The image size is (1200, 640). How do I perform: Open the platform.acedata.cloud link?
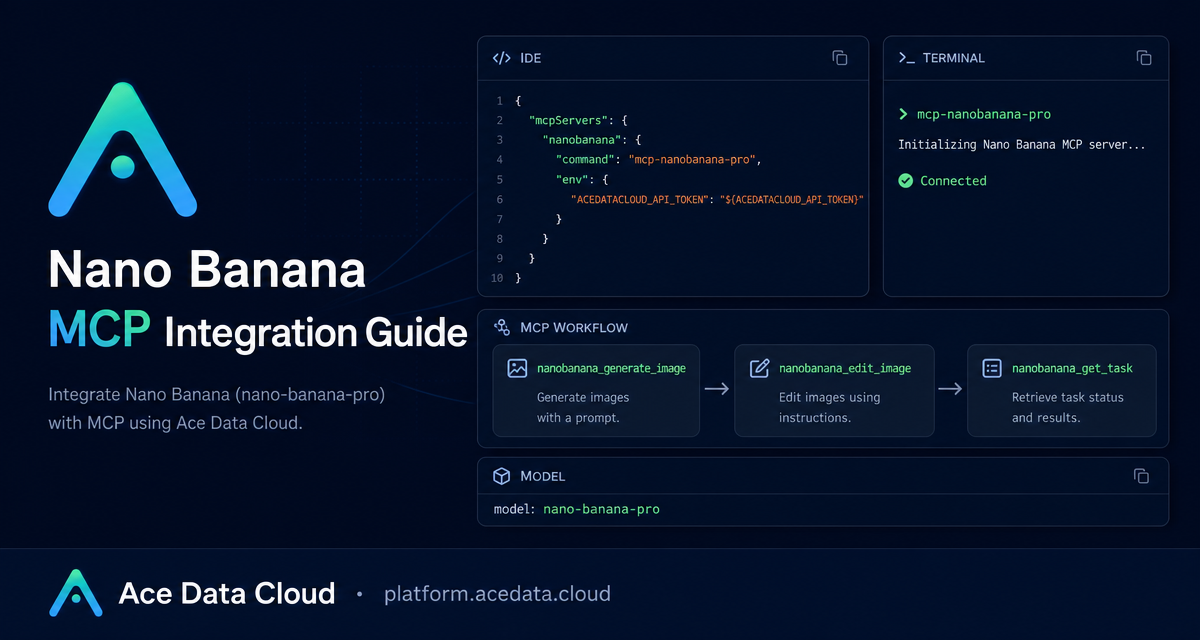497,594
